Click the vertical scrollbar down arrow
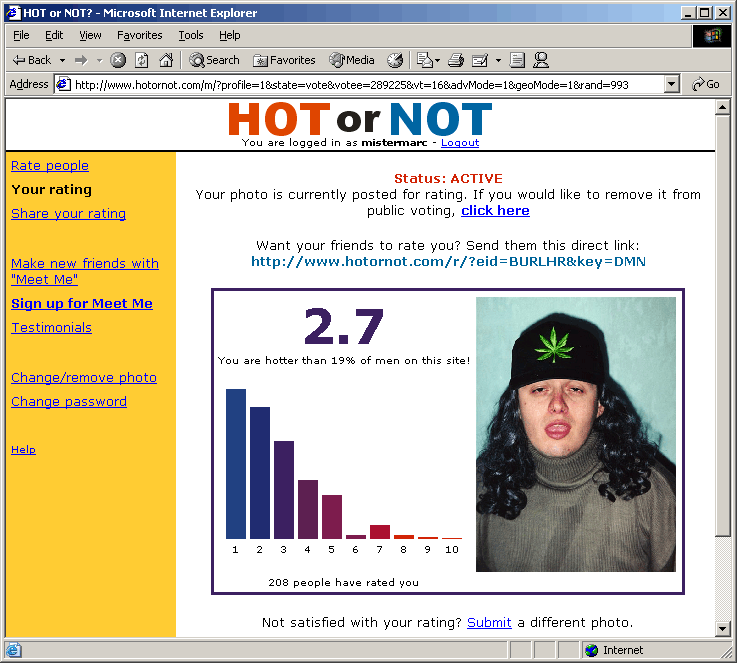 tap(722, 628)
